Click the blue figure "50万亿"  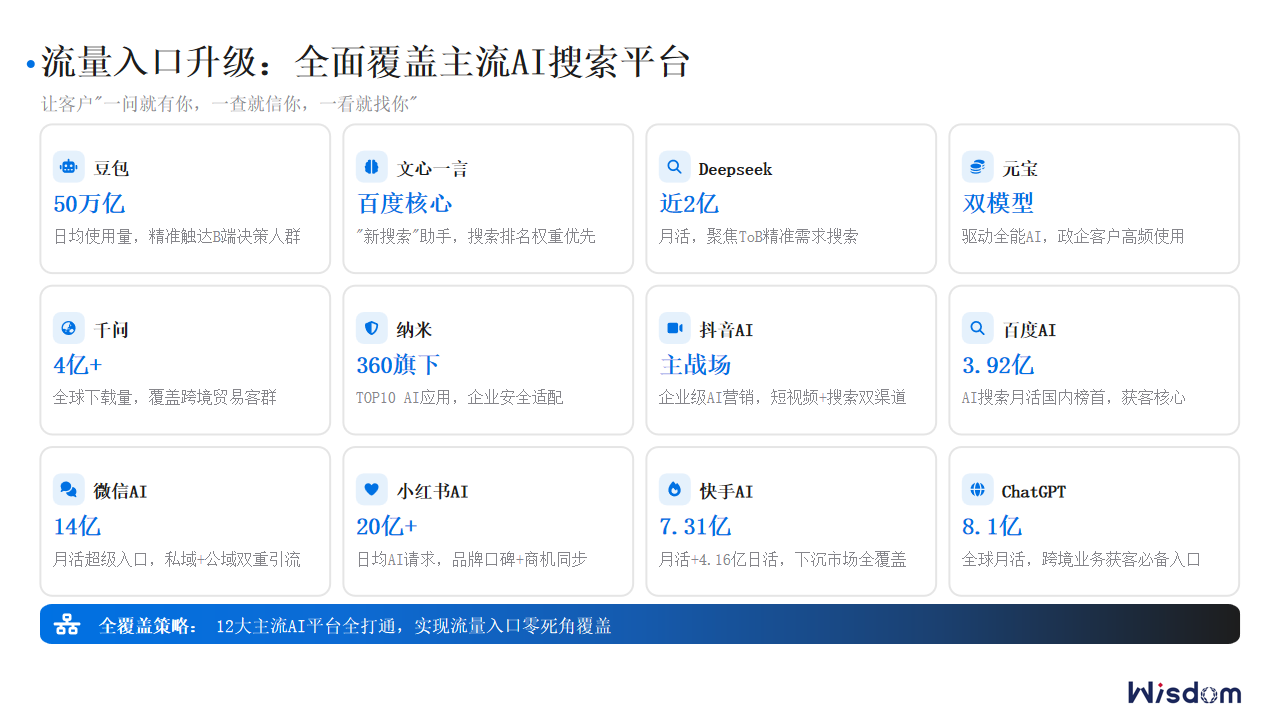click(89, 204)
